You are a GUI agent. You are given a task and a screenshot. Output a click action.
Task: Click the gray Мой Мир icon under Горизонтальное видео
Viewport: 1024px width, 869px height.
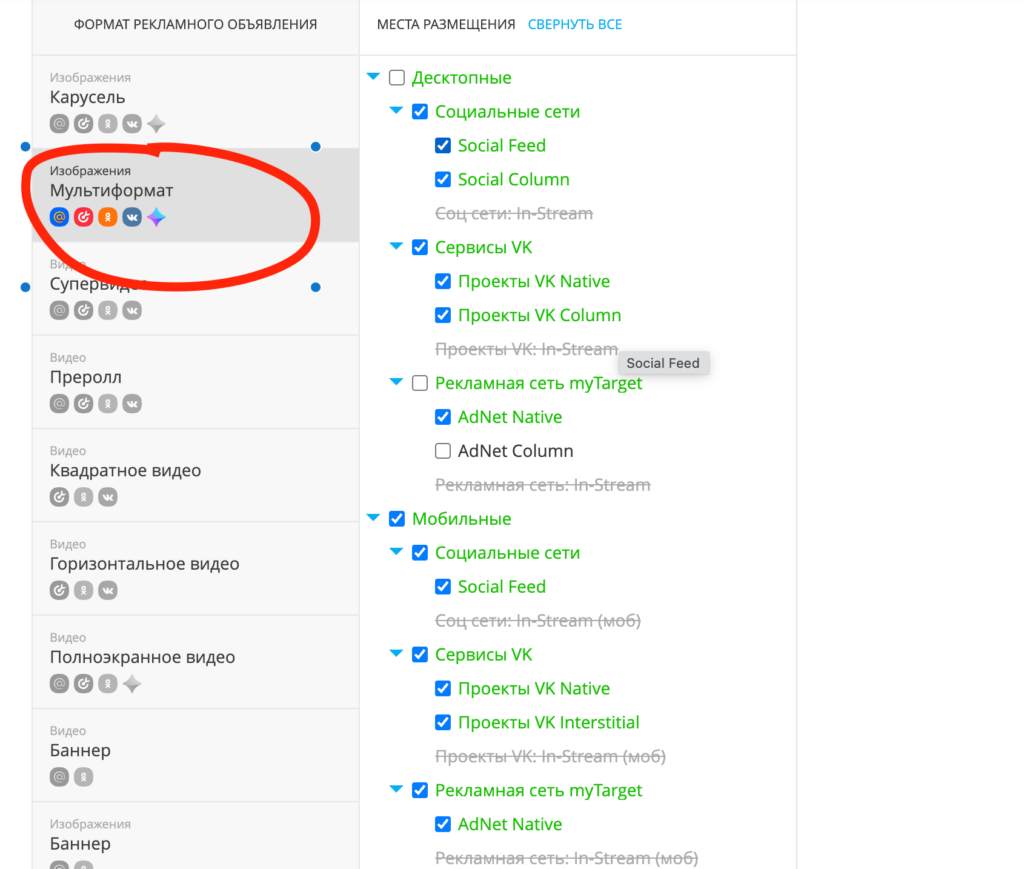click(59, 590)
